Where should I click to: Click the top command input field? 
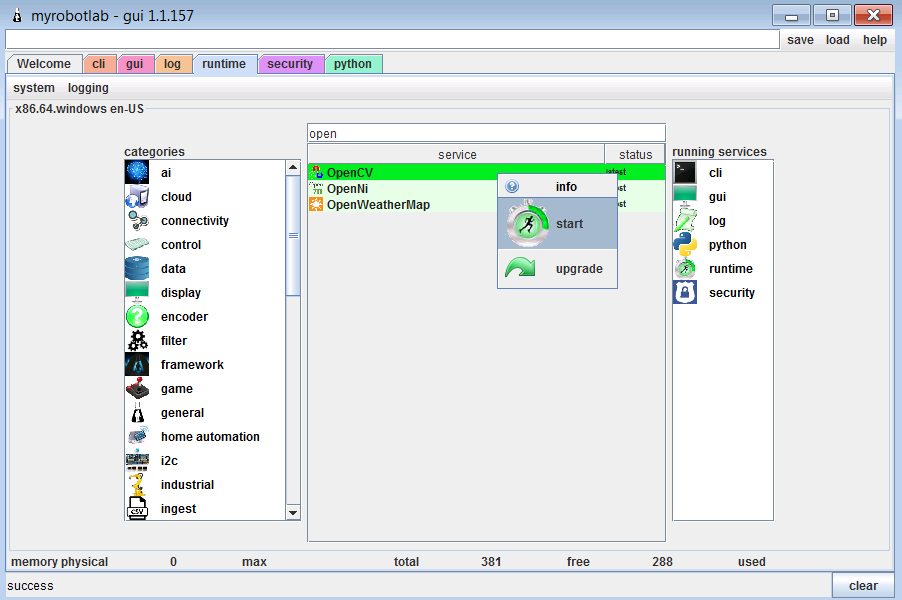[392, 40]
